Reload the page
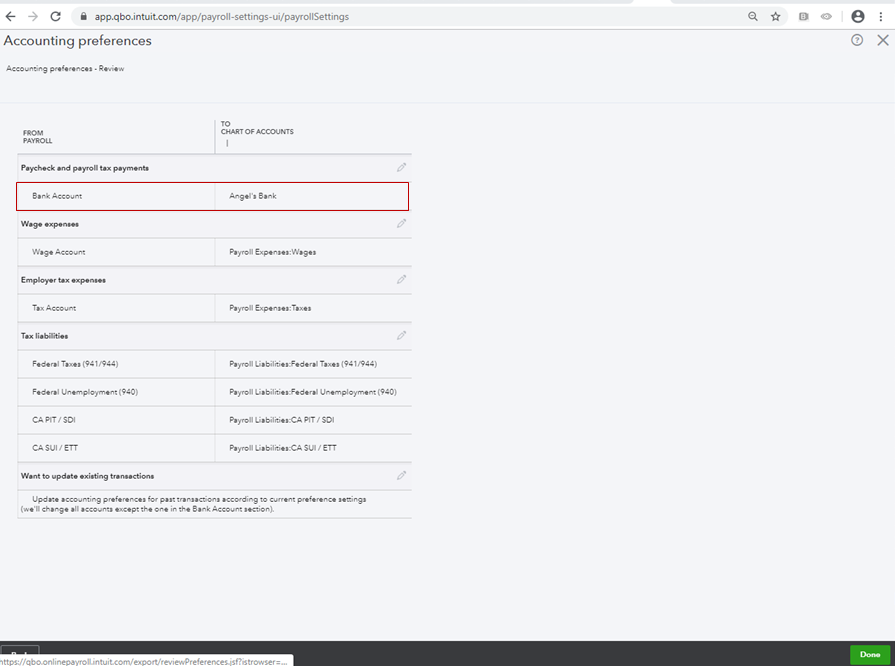This screenshot has width=895, height=666. point(55,17)
